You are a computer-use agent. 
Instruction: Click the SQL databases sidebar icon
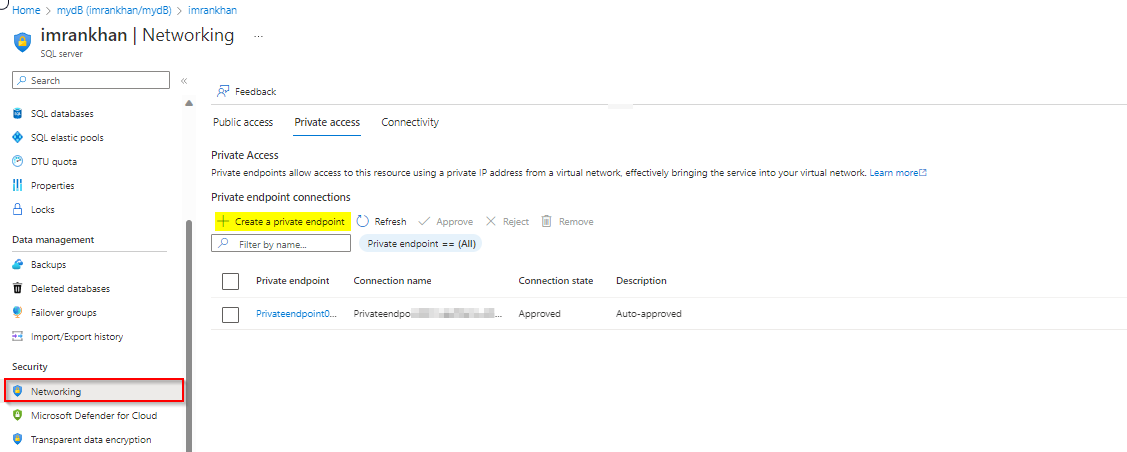(18, 114)
